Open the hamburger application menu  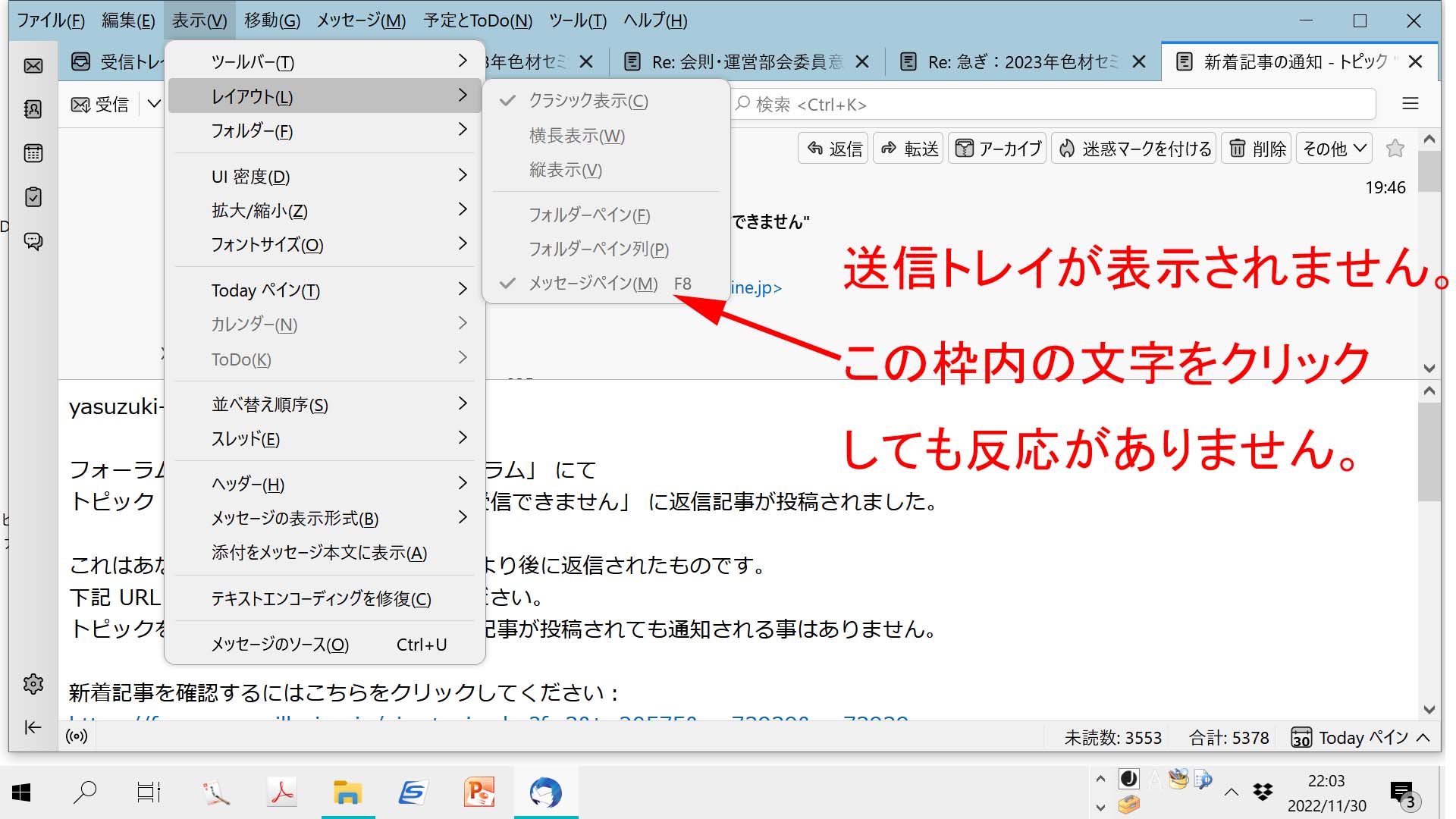click(1410, 104)
